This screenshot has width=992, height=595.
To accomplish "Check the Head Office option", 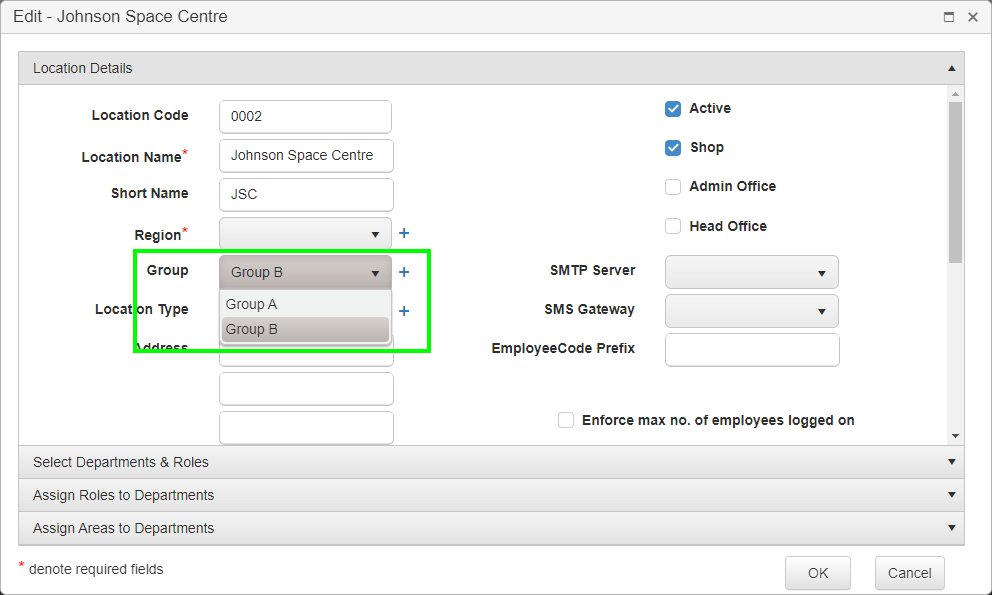I will 673,226.
